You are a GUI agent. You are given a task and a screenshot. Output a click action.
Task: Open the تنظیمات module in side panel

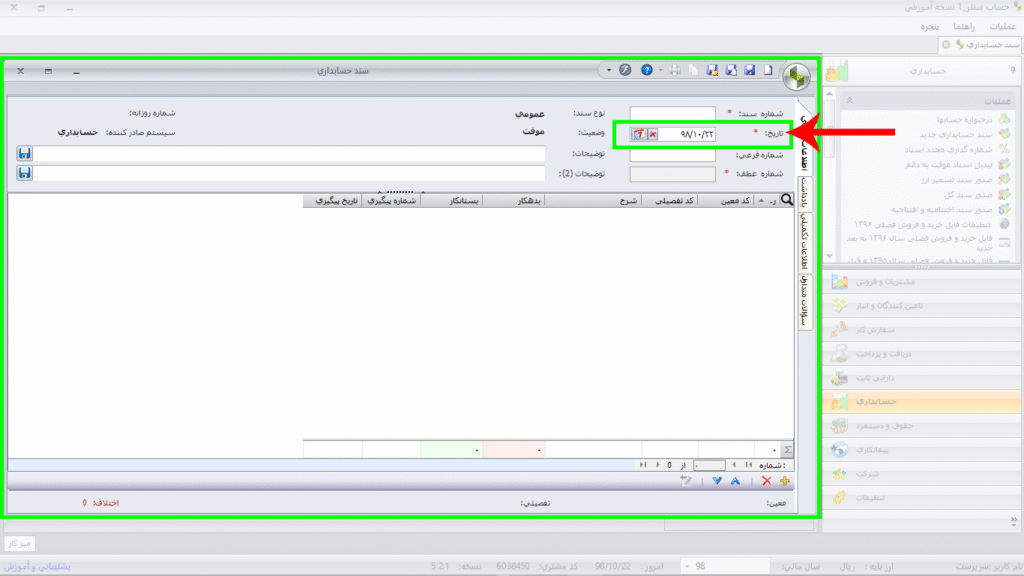click(921, 498)
